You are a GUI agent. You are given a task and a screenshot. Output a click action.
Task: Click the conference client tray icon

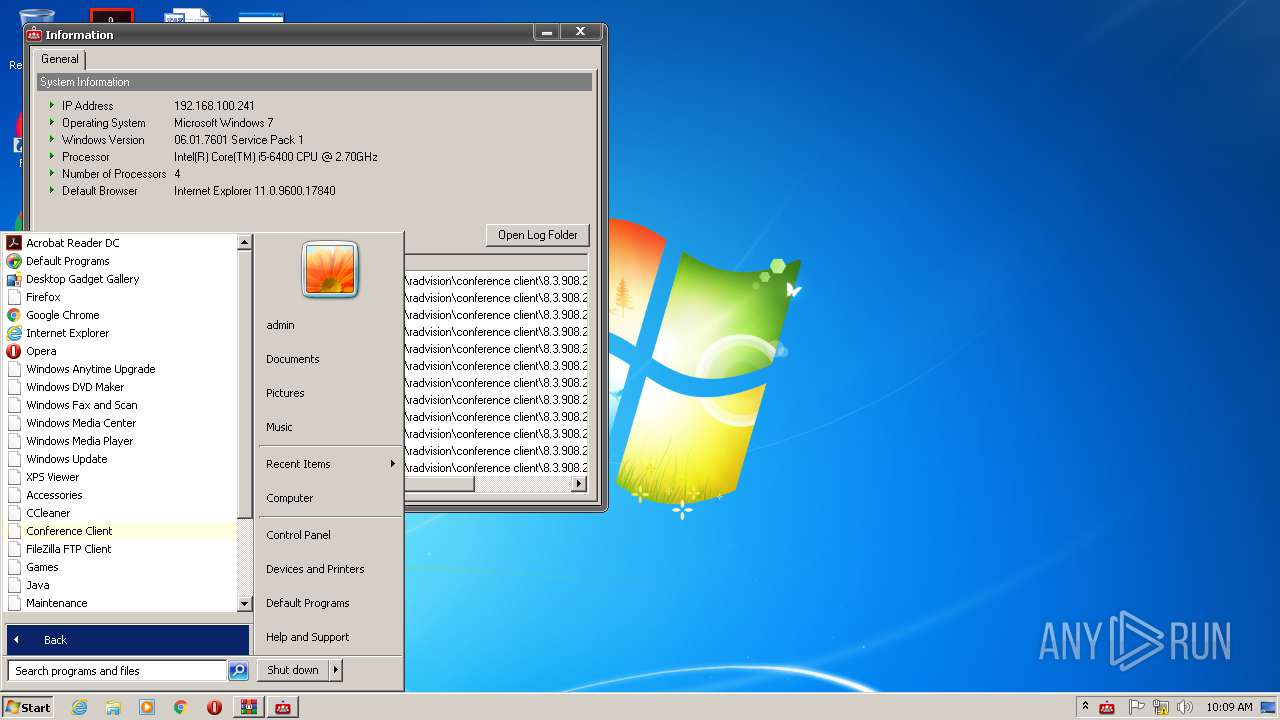pos(1107,707)
